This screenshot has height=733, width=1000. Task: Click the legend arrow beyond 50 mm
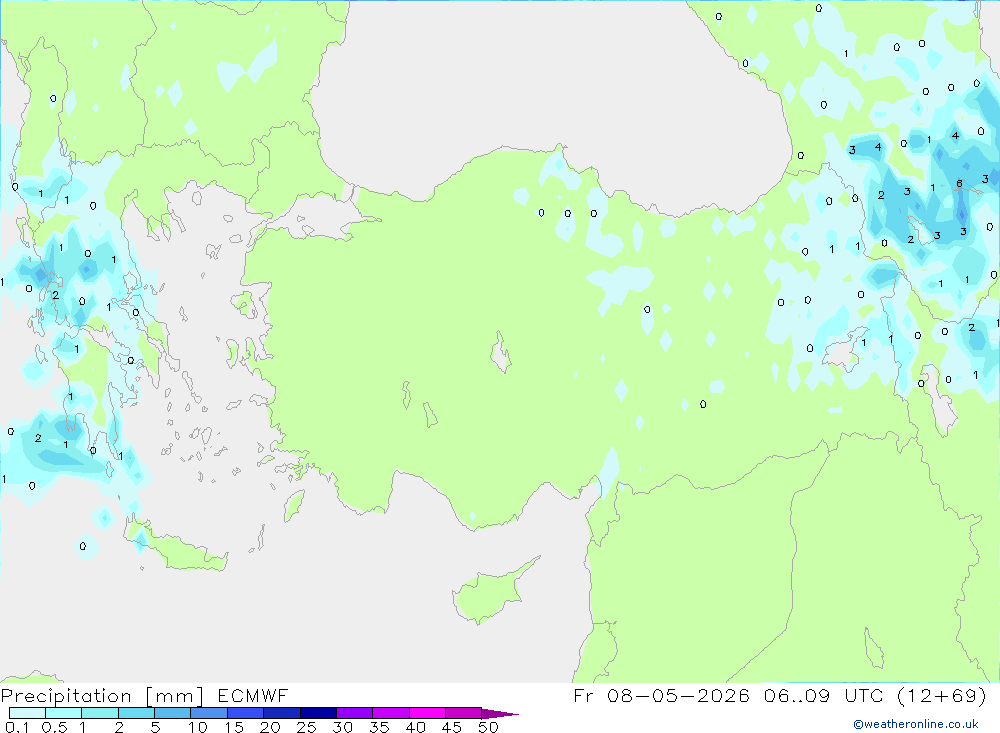pos(500,713)
